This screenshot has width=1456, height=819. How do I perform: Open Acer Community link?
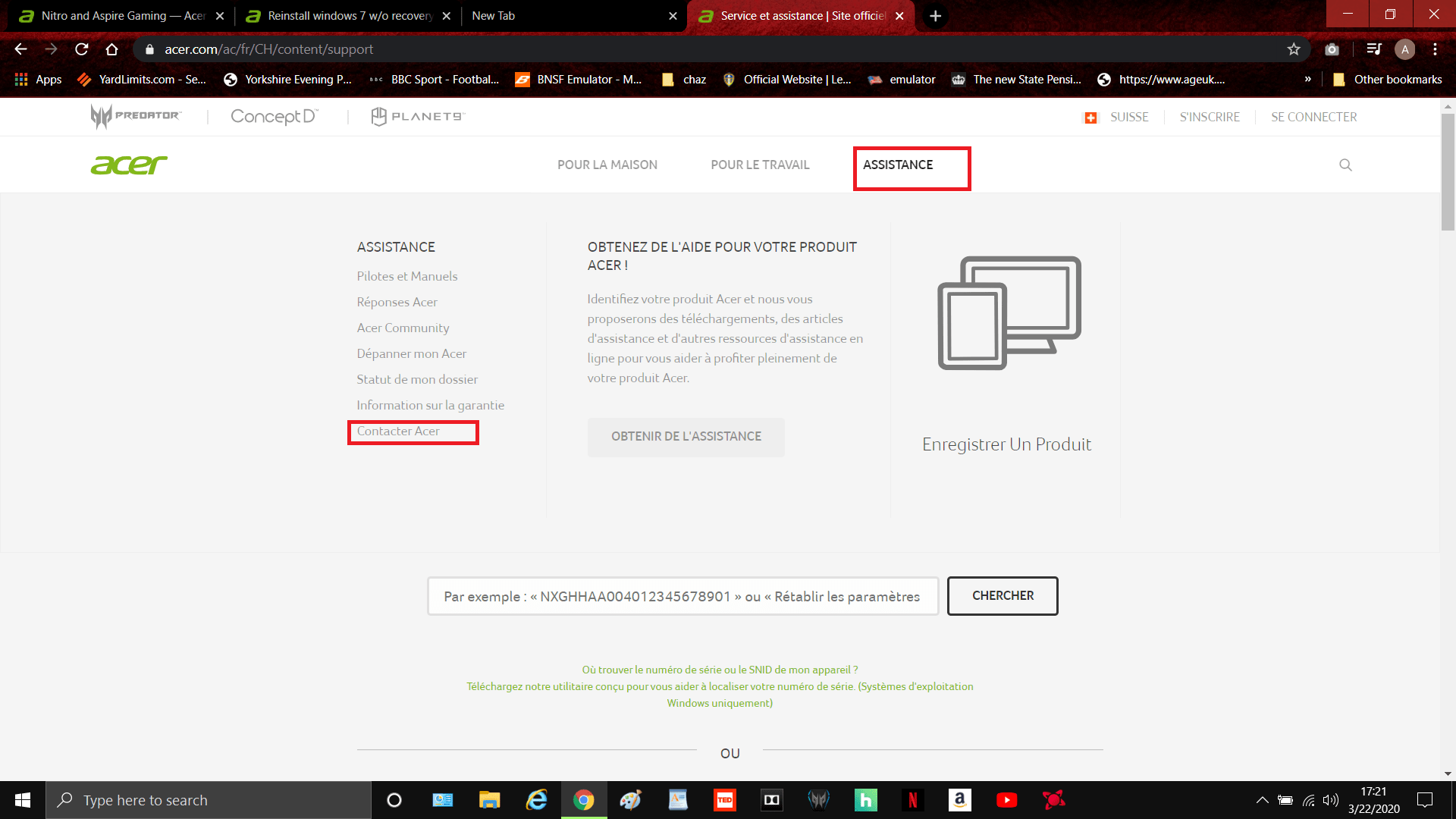pos(403,328)
